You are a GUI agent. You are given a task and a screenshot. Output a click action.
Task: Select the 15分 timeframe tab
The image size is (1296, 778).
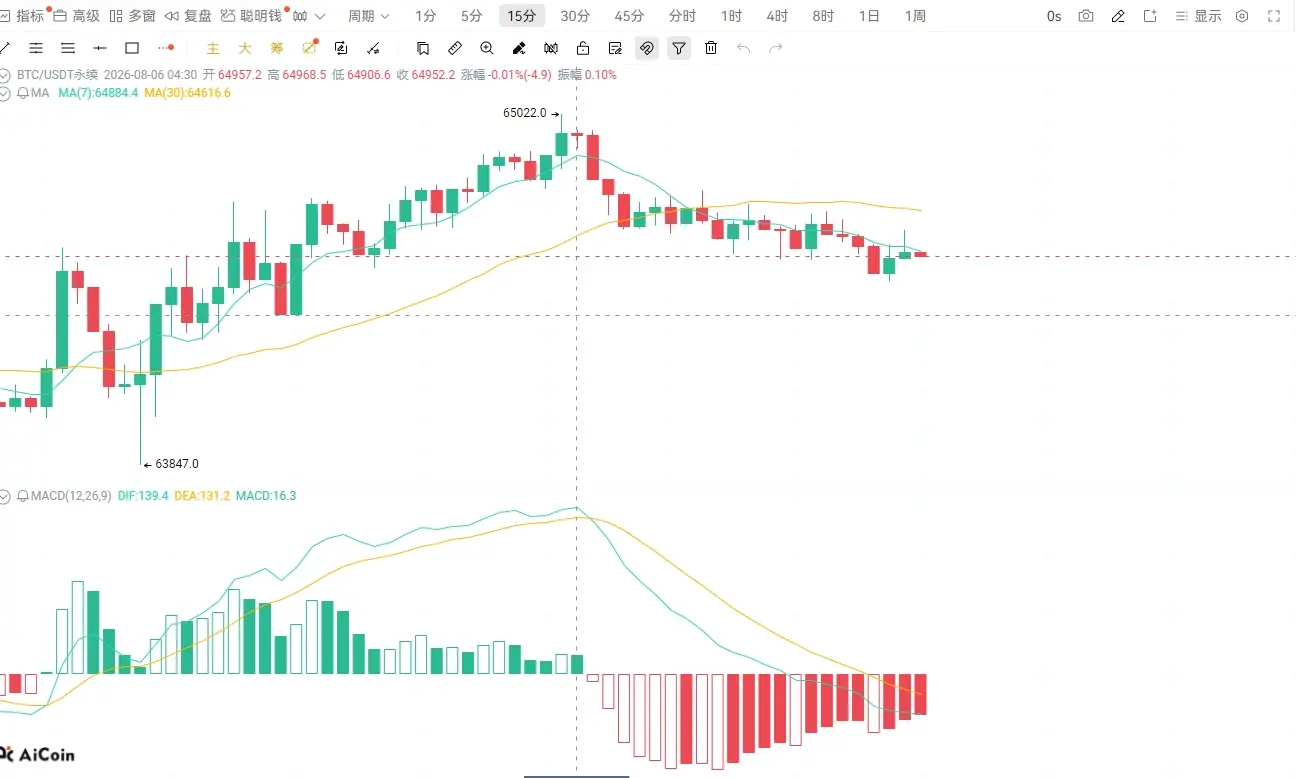522,16
